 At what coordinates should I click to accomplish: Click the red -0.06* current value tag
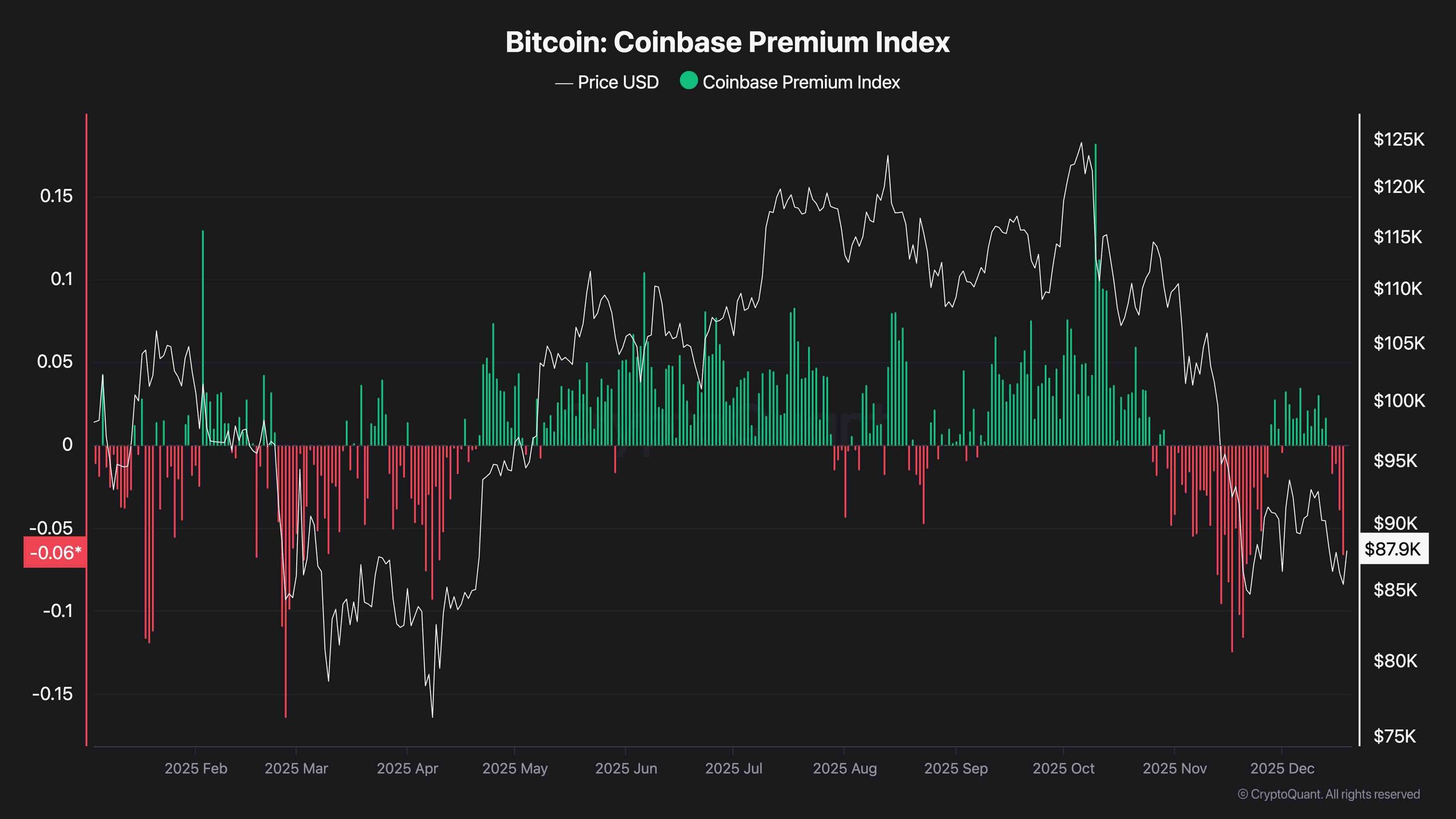click(55, 552)
